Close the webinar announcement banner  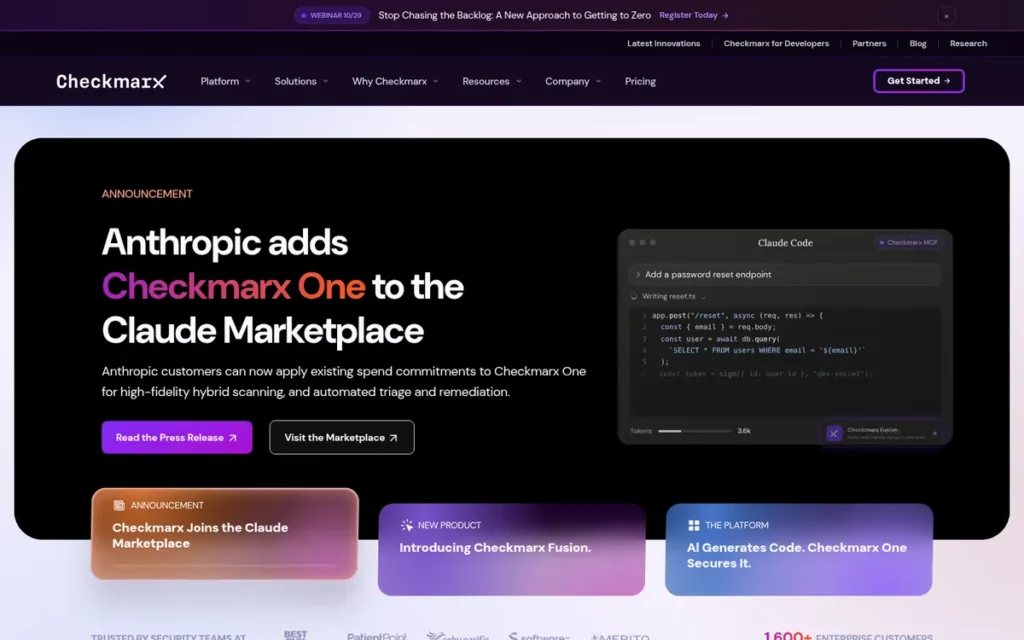coord(946,16)
